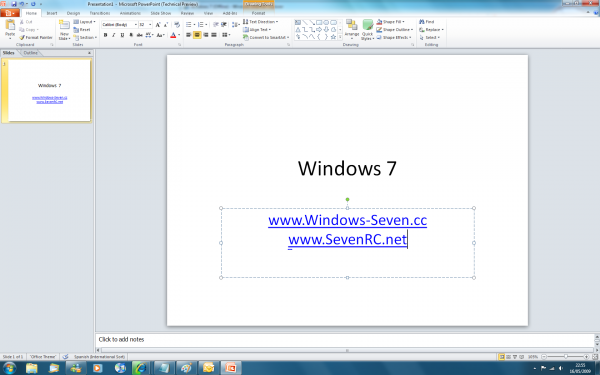Viewport: 600px width, 375px height.
Task: Expand the Shape Outline dropdown
Action: point(395,29)
